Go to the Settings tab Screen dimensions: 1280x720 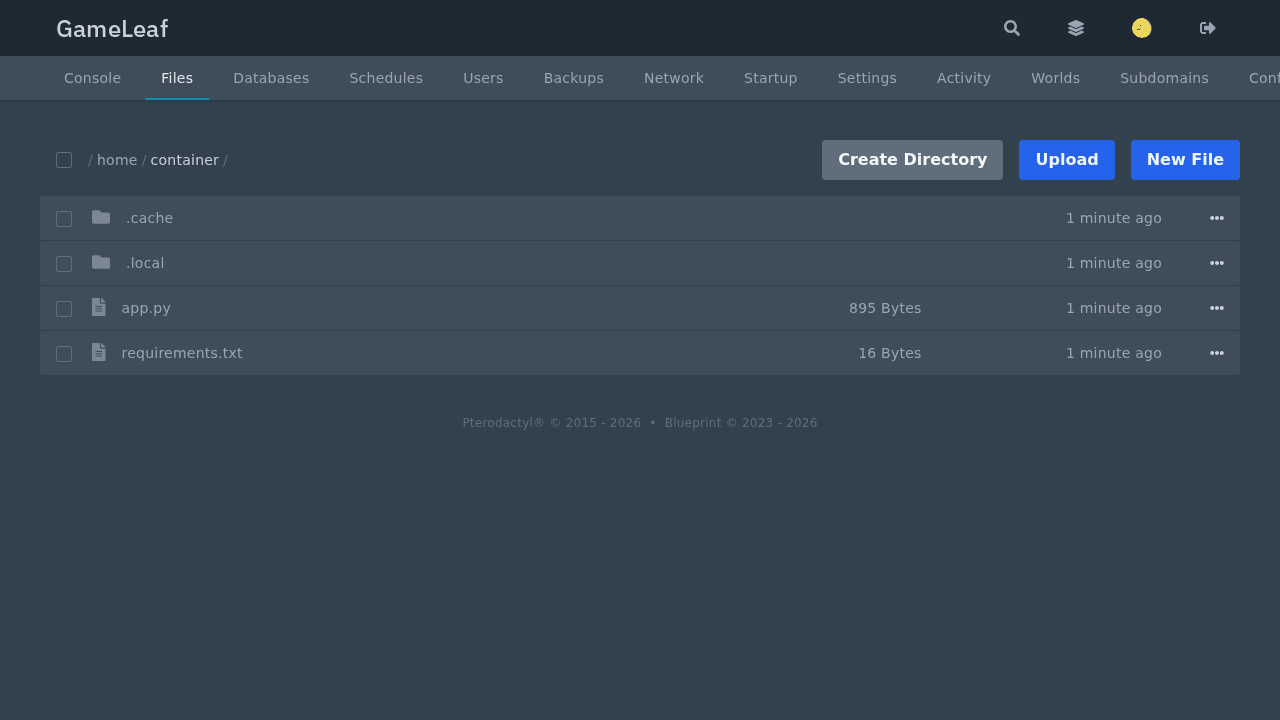point(867,78)
